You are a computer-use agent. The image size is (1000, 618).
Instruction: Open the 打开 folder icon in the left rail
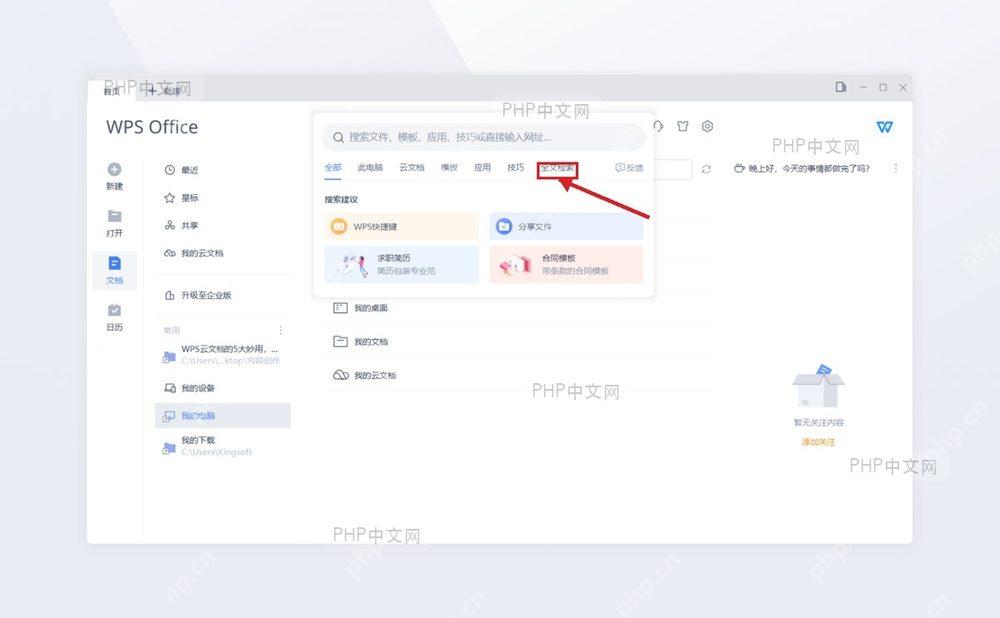pyautogui.click(x=115, y=216)
